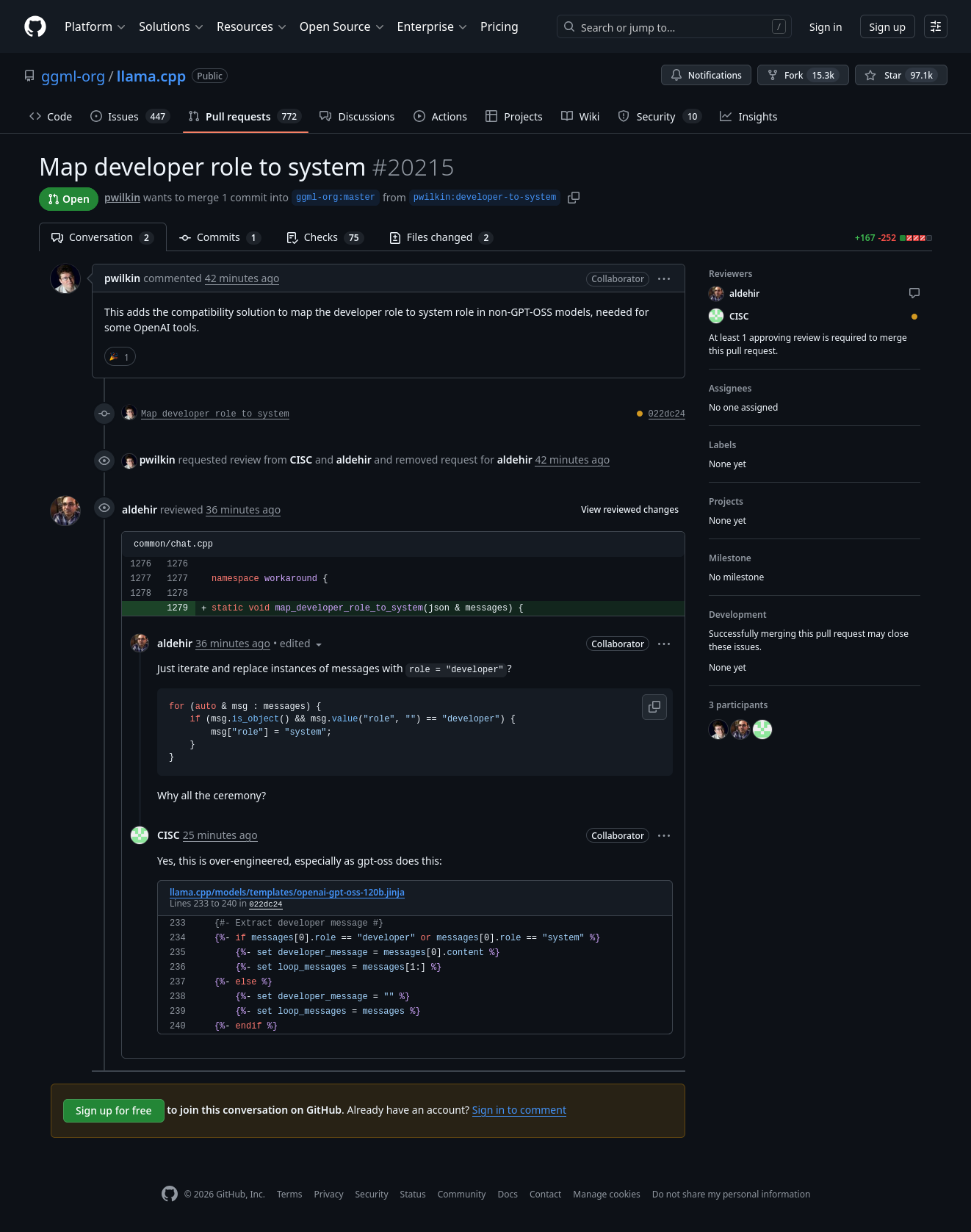
Task: Open the Map developer role to system commit link
Action: (215, 414)
